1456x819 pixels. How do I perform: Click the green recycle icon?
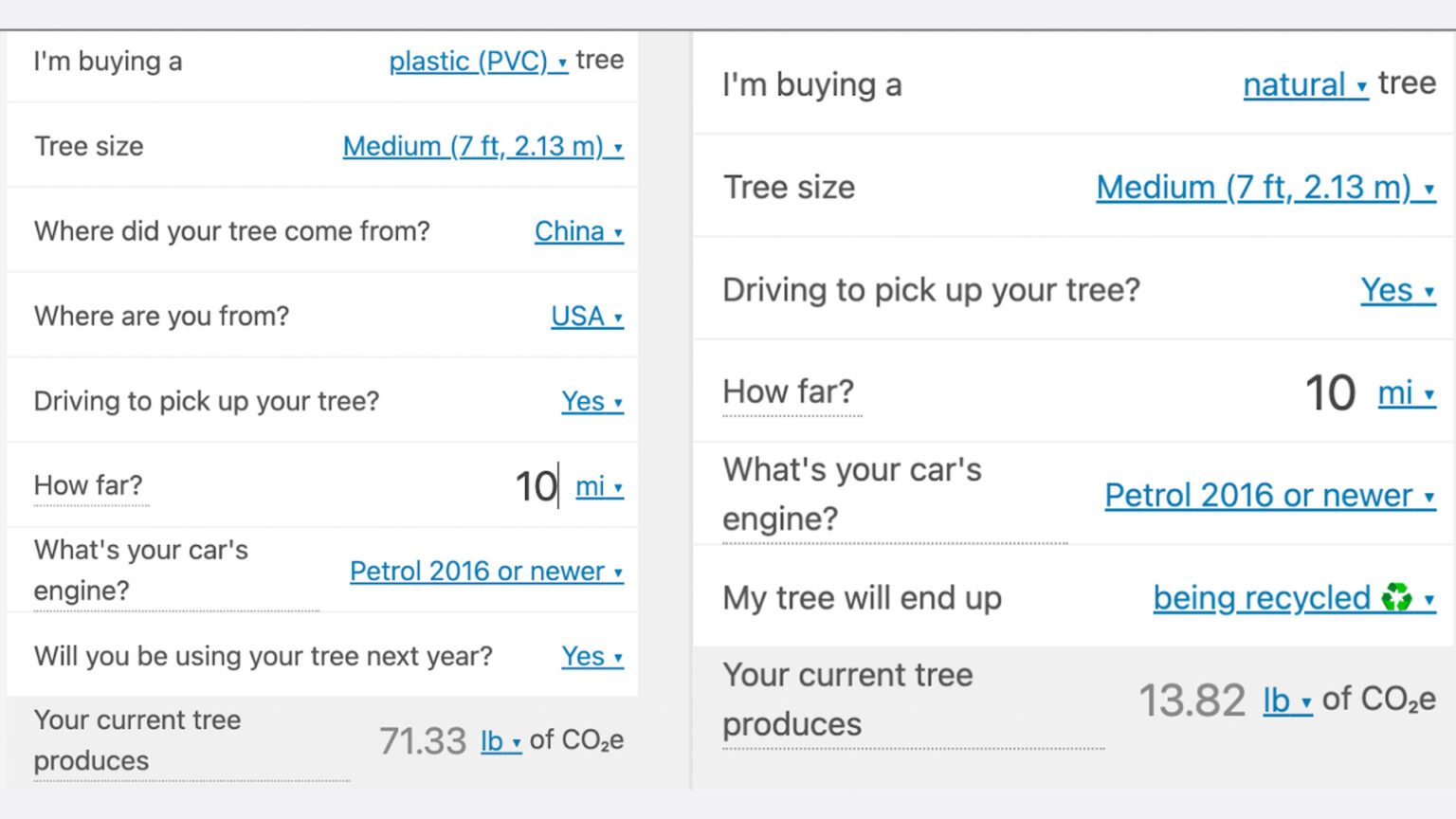(1396, 598)
